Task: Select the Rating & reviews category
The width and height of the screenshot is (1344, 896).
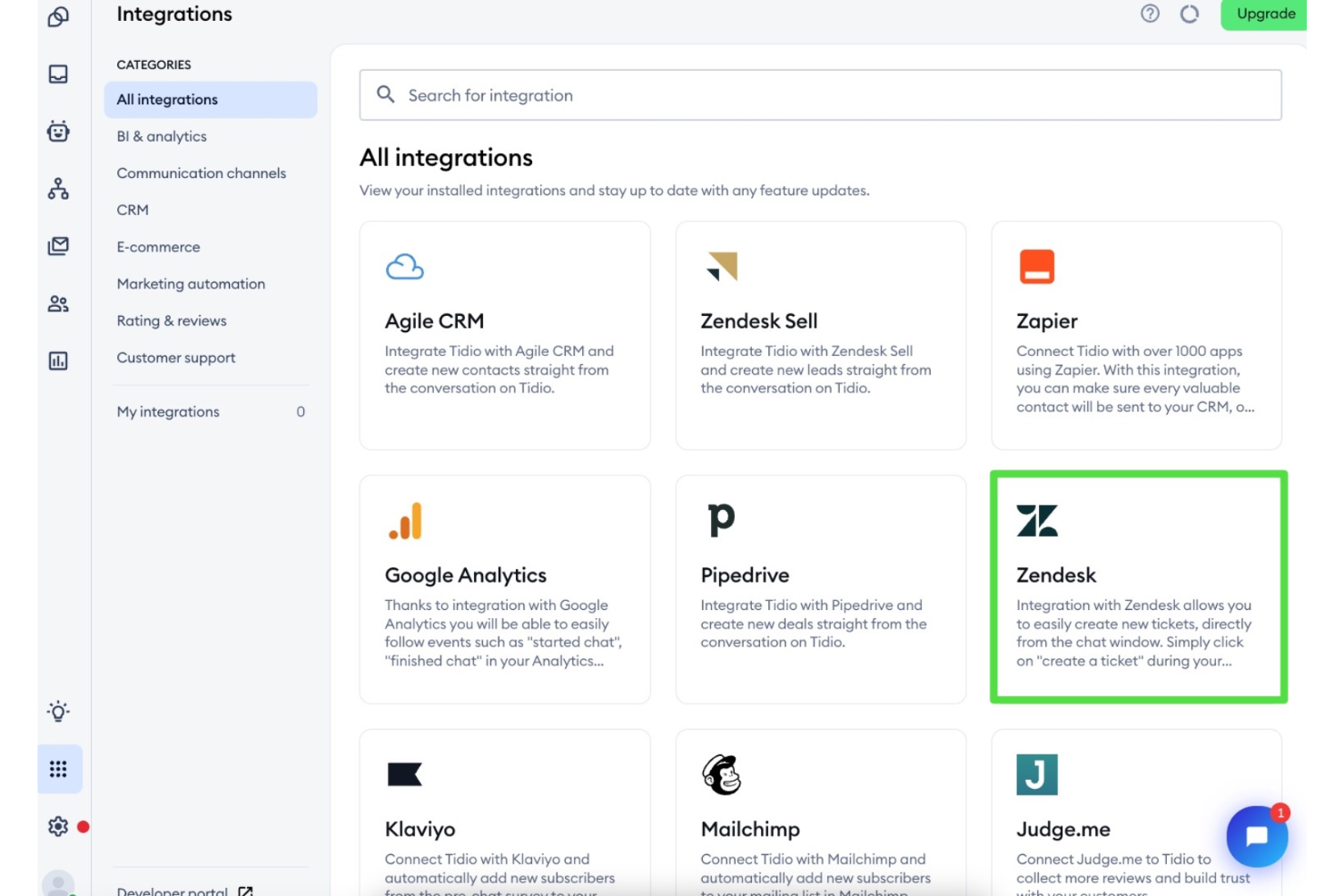Action: (172, 321)
